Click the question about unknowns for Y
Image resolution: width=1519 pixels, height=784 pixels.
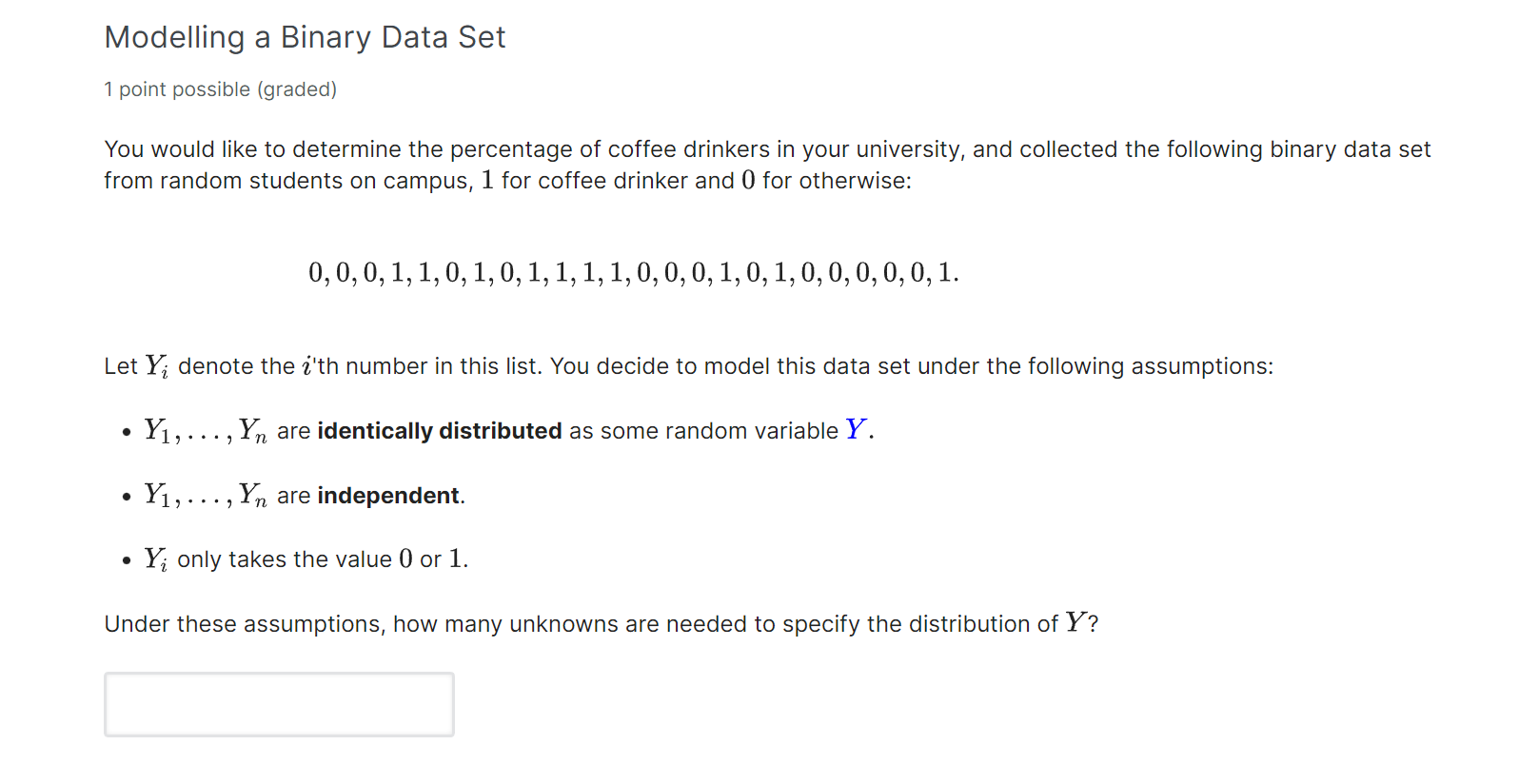coord(600,623)
